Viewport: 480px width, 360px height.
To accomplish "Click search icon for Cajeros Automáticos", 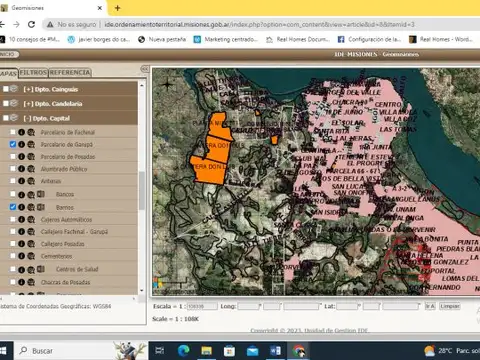I will click(x=31, y=219).
